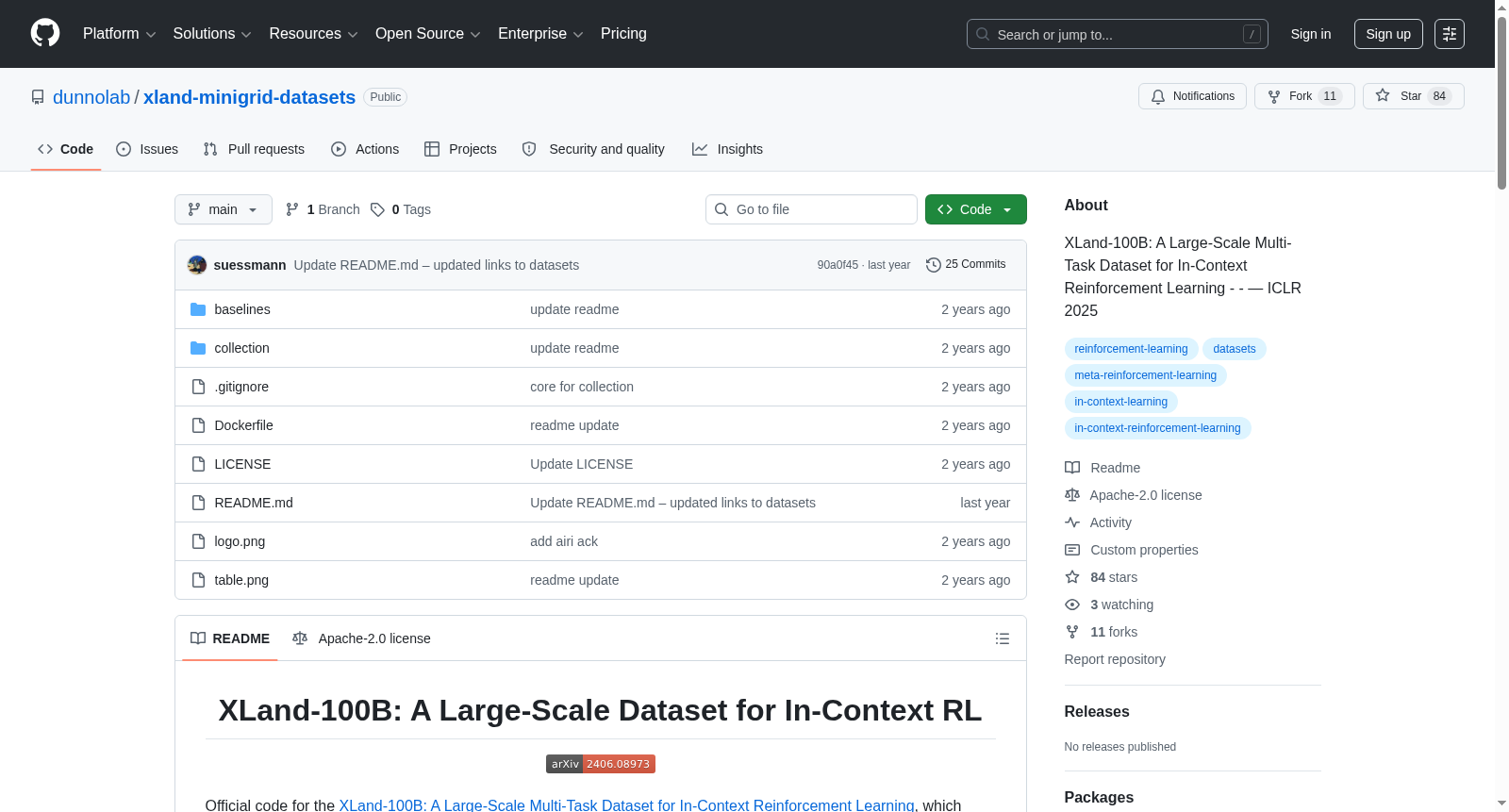Open the README.md file name
This screenshot has width=1509, height=812.
[x=254, y=503]
